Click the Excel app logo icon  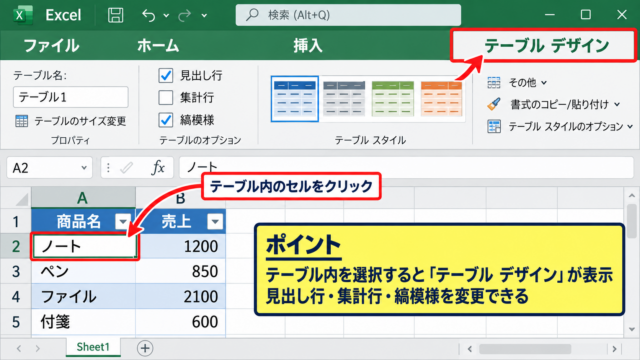[x=22, y=15]
